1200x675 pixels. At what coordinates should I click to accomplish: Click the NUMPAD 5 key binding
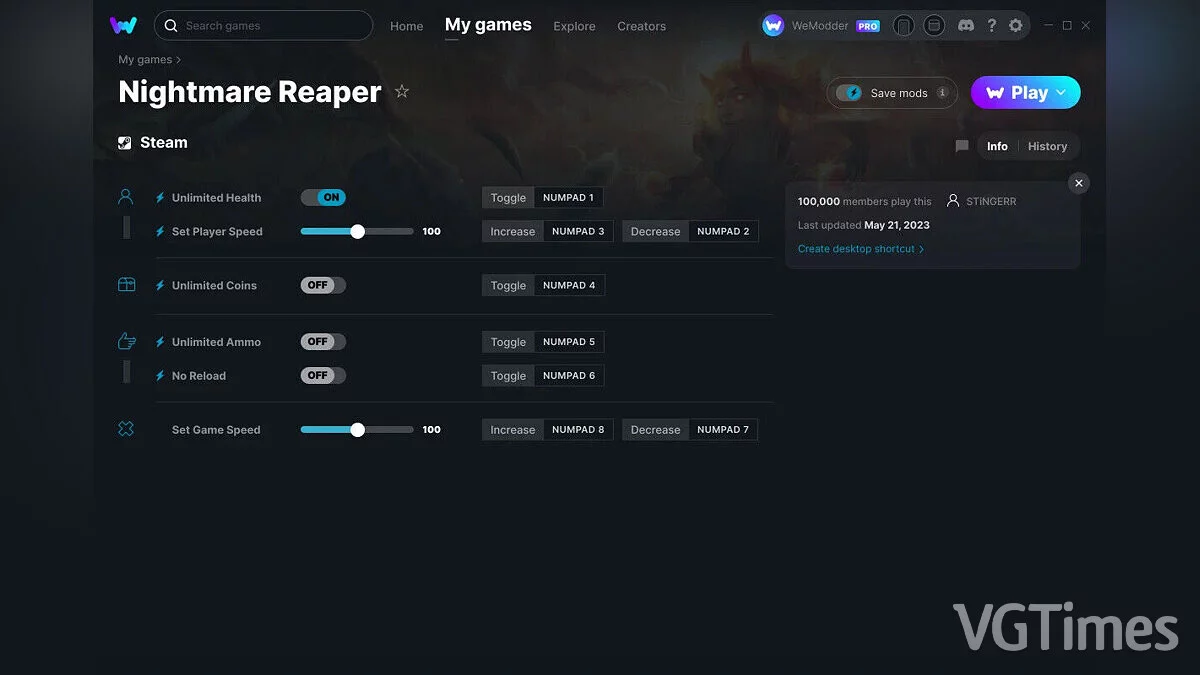tap(569, 342)
